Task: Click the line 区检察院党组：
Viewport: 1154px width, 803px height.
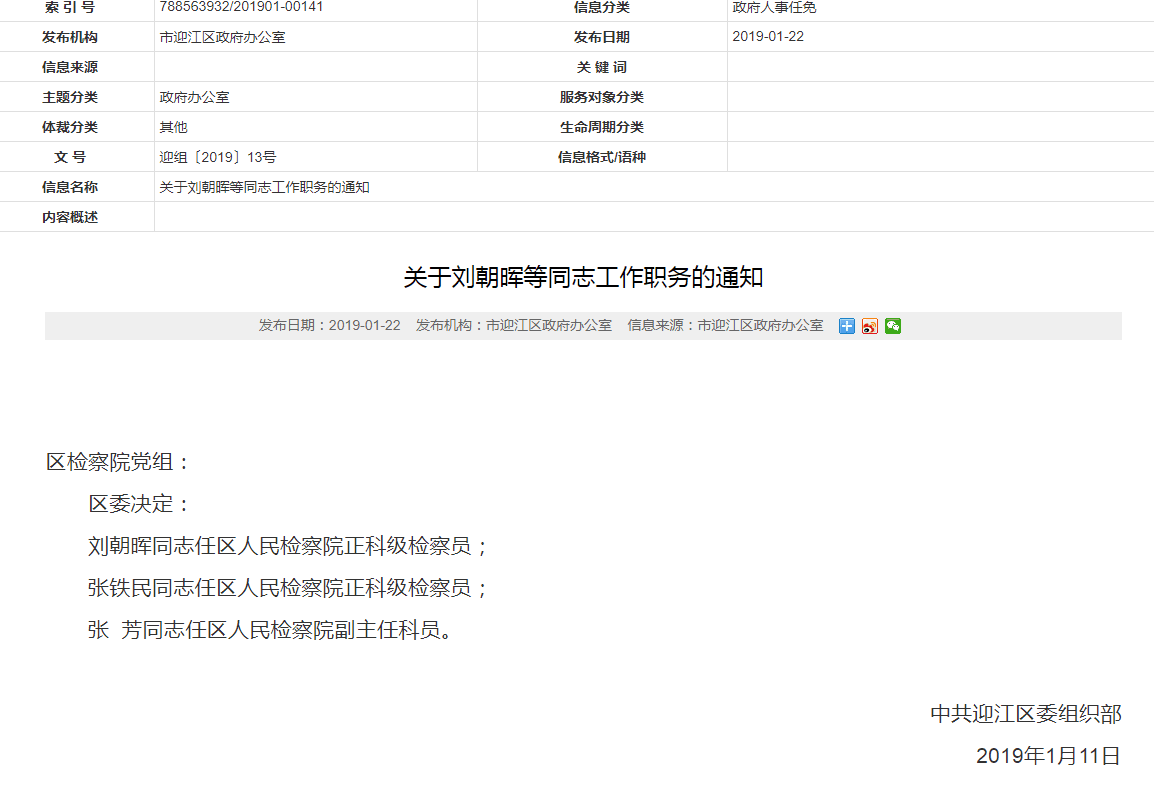Action: coord(119,462)
